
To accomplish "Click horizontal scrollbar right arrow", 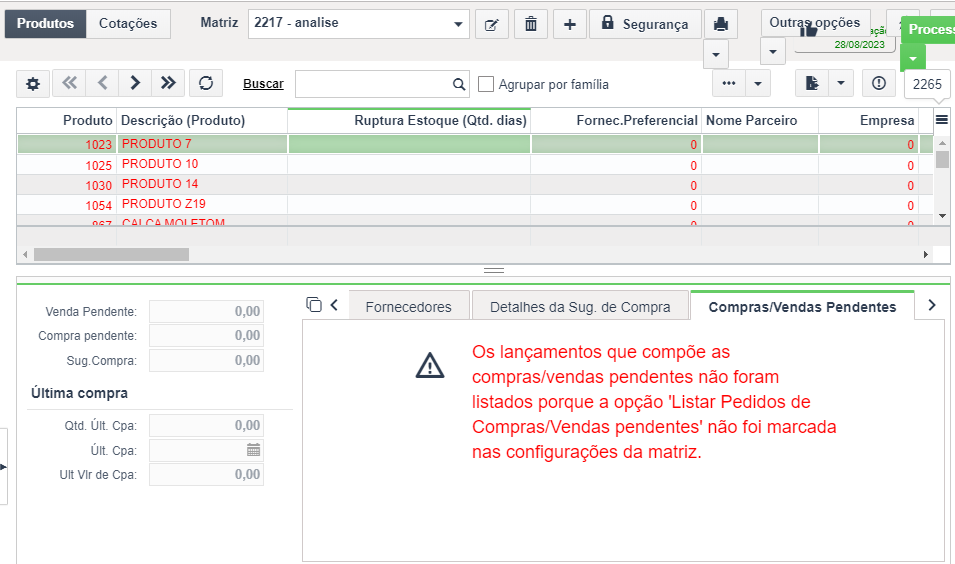I will pyautogui.click(x=926, y=254).
